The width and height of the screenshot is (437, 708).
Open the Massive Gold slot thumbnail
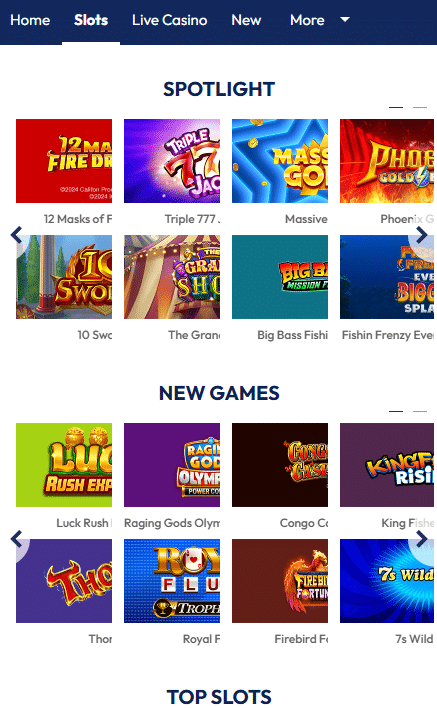coord(280,161)
